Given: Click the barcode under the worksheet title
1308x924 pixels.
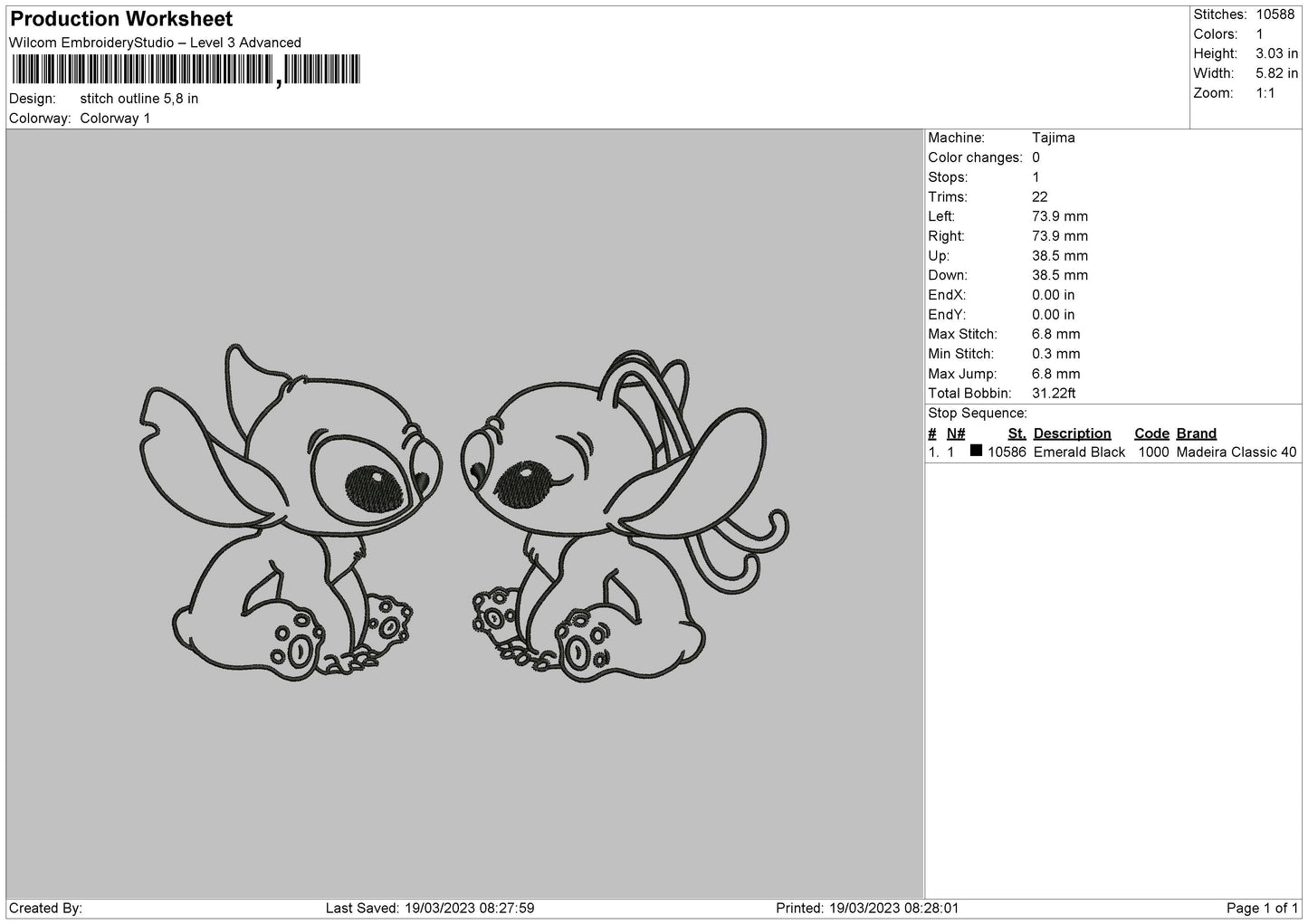Looking at the screenshot, I should [186, 70].
